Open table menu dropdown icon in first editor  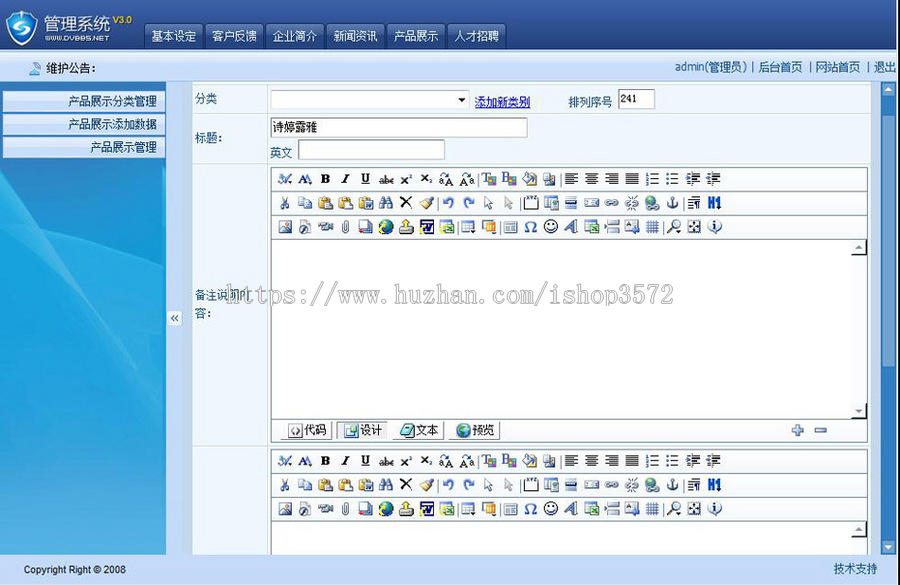click(x=468, y=227)
